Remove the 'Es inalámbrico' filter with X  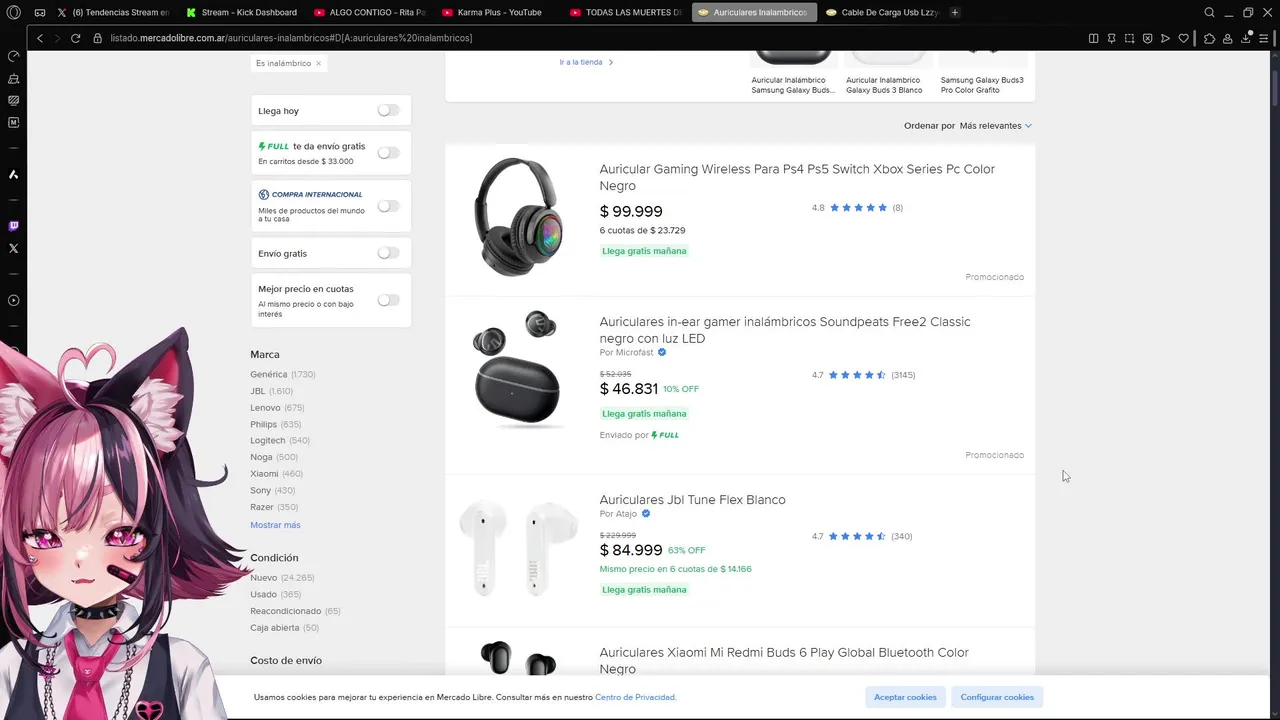(318, 63)
